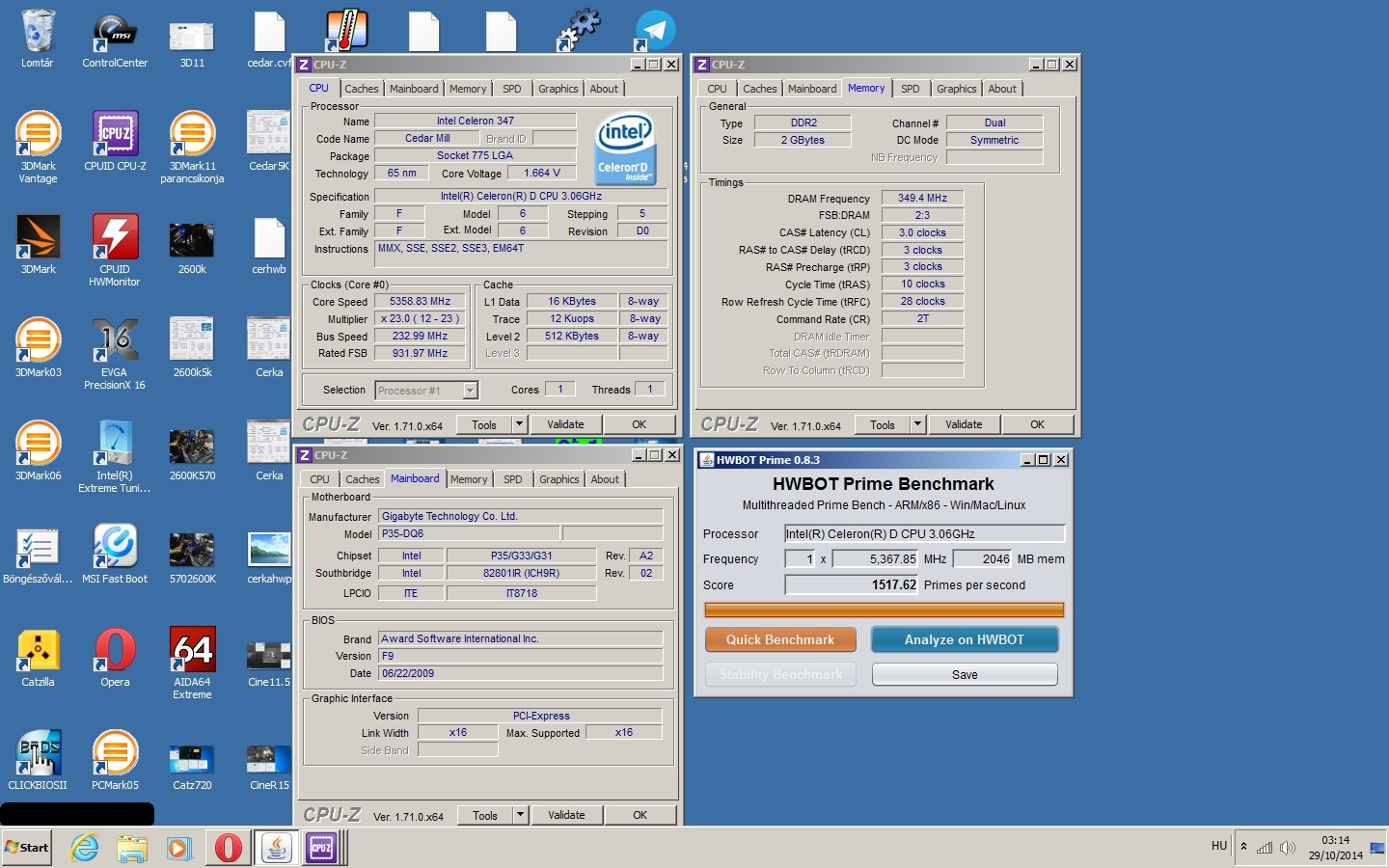Launch CPUID CPU-Z desktop shortcut
This screenshot has height=868, width=1389.
115,134
